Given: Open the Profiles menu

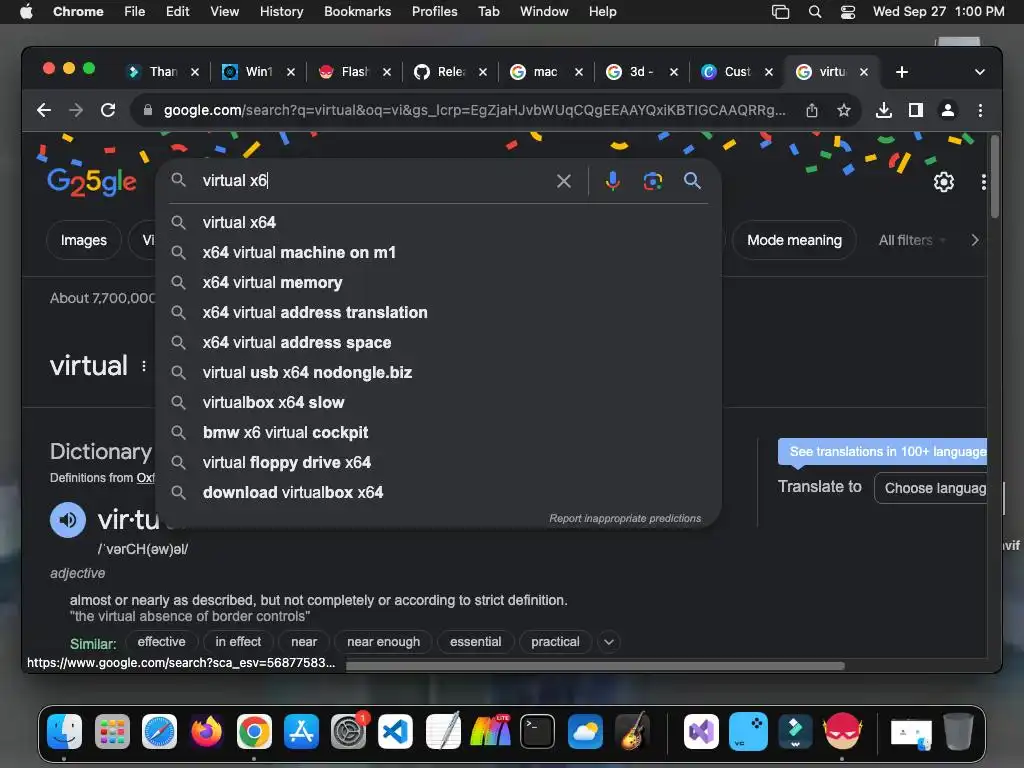Looking at the screenshot, I should pos(434,12).
